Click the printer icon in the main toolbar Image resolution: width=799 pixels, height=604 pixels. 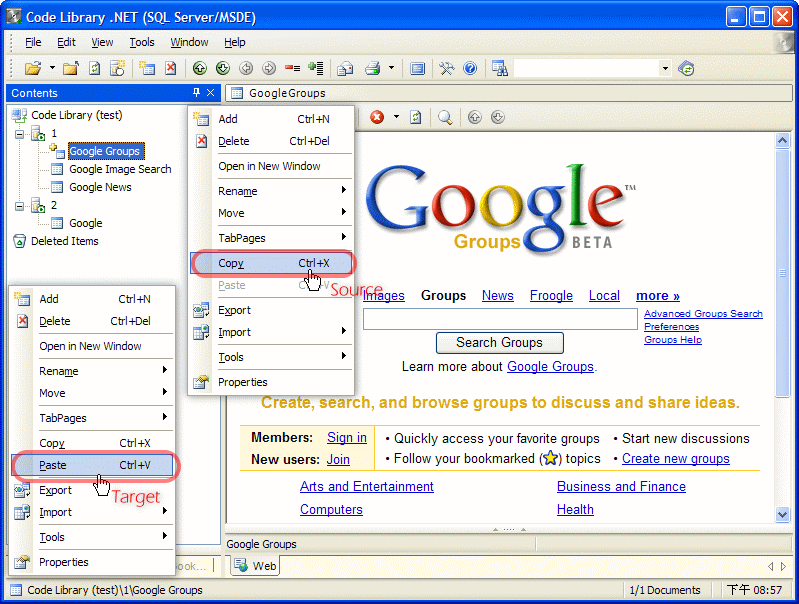pyautogui.click(x=372, y=68)
